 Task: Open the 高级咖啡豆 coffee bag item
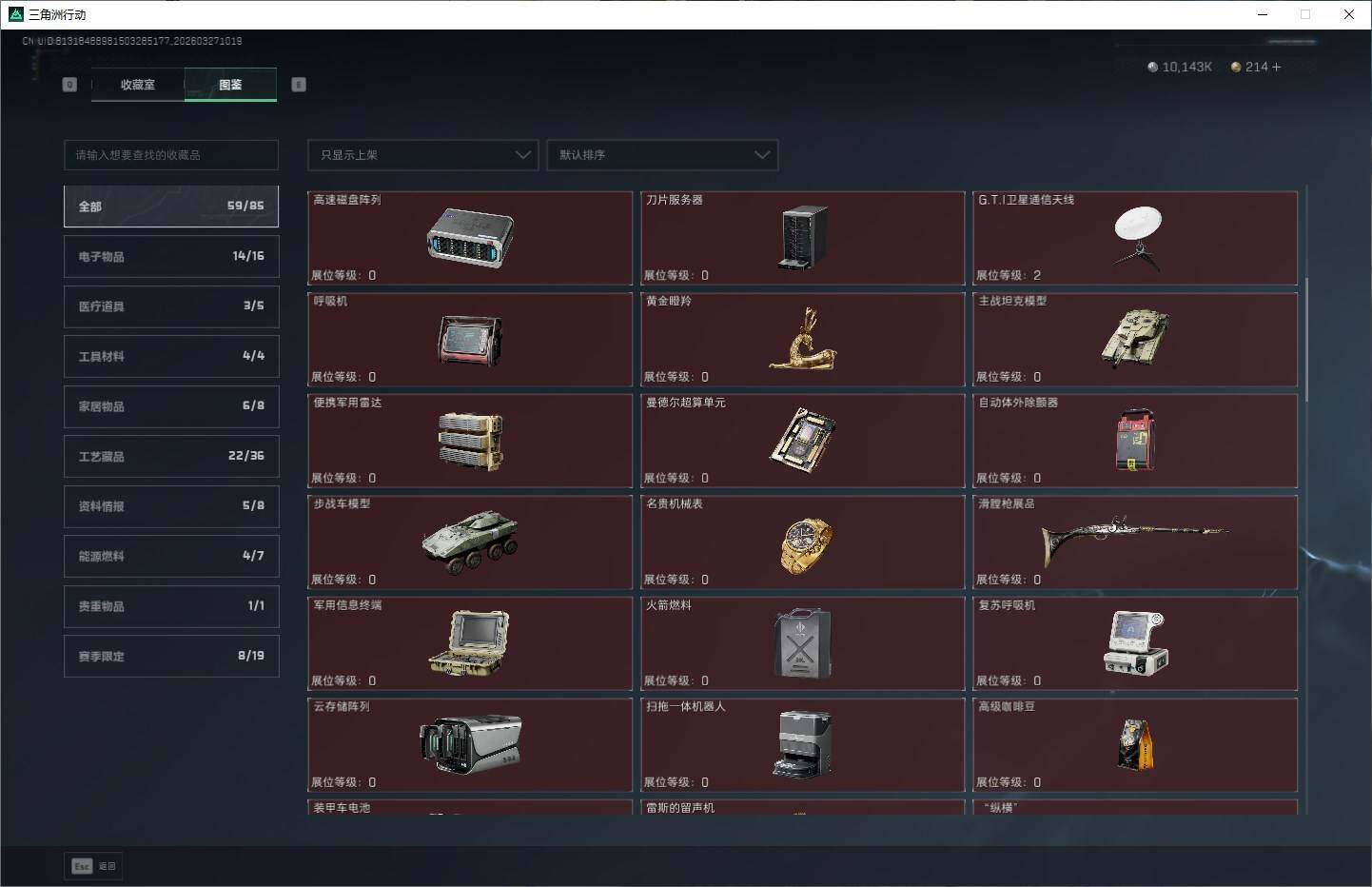(1136, 744)
